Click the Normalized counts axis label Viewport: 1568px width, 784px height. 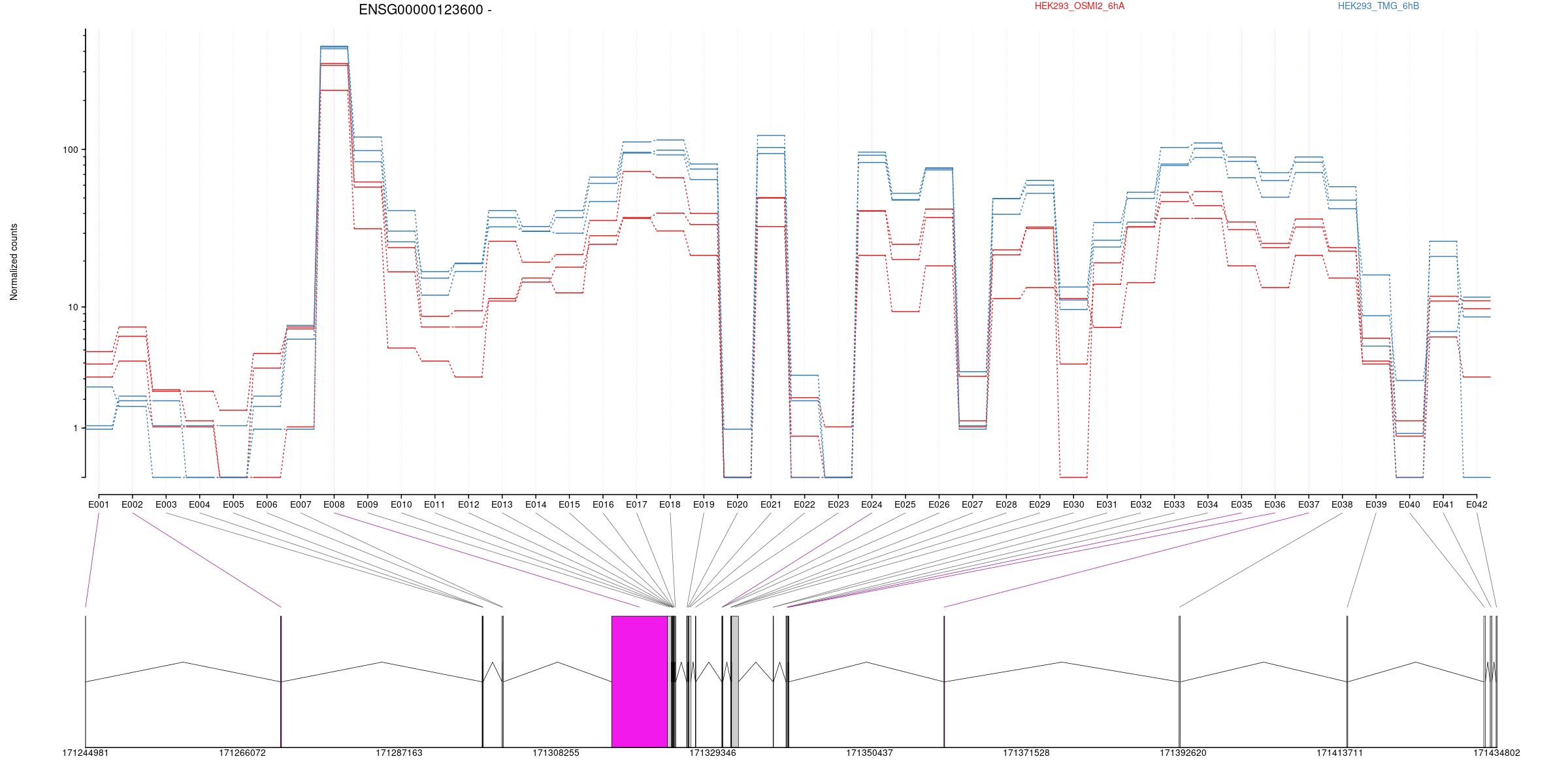click(14, 262)
